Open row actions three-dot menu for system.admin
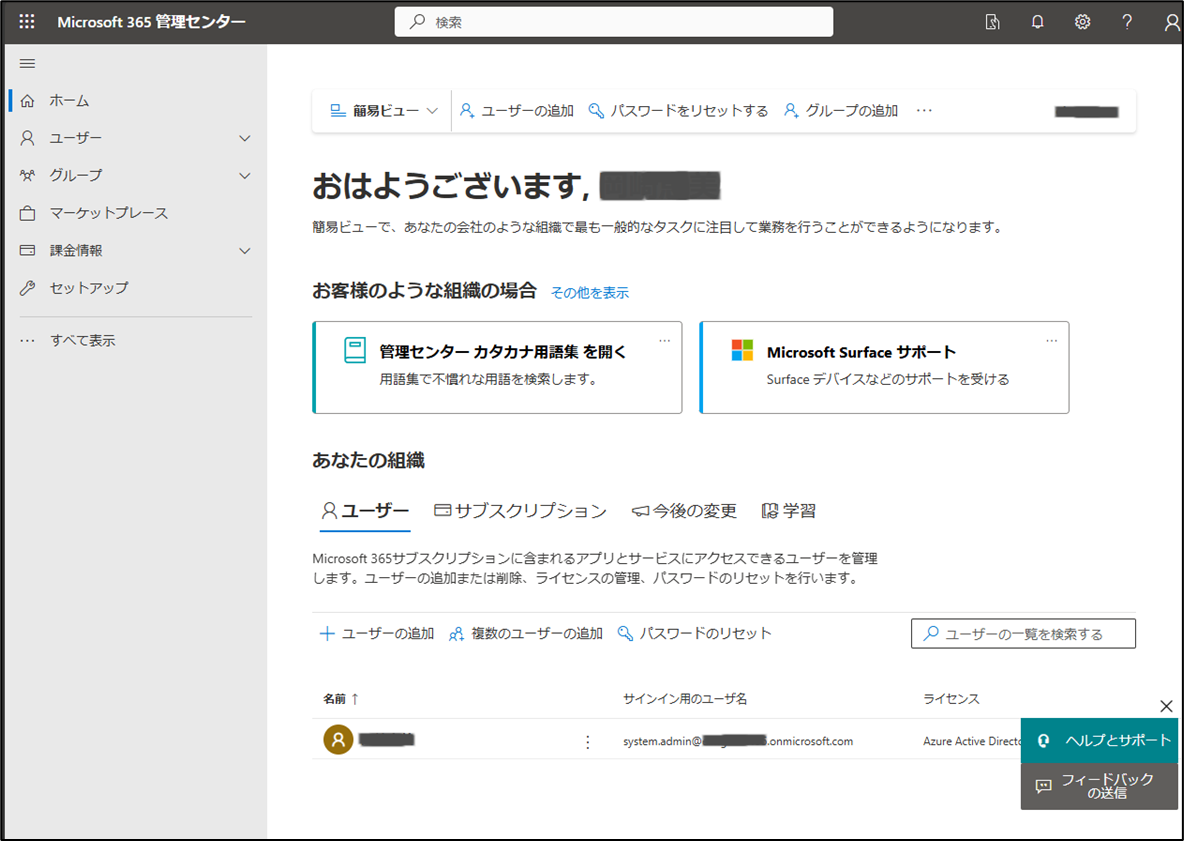1184x841 pixels. 587,742
